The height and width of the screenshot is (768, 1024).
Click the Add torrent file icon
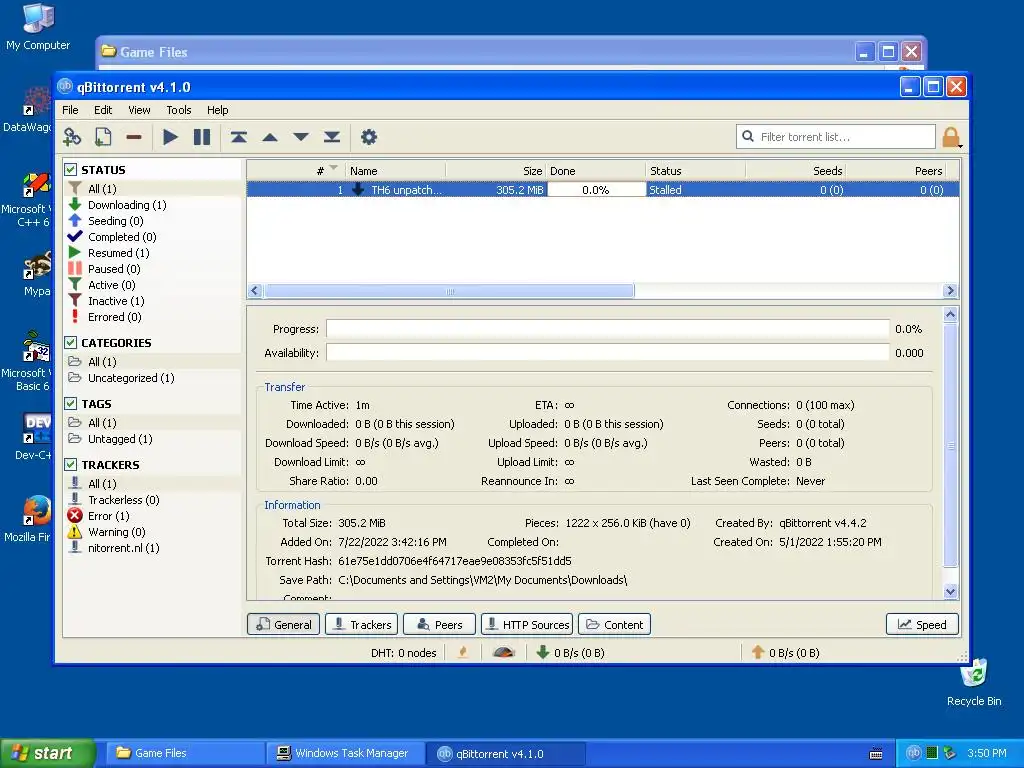[x=103, y=137]
